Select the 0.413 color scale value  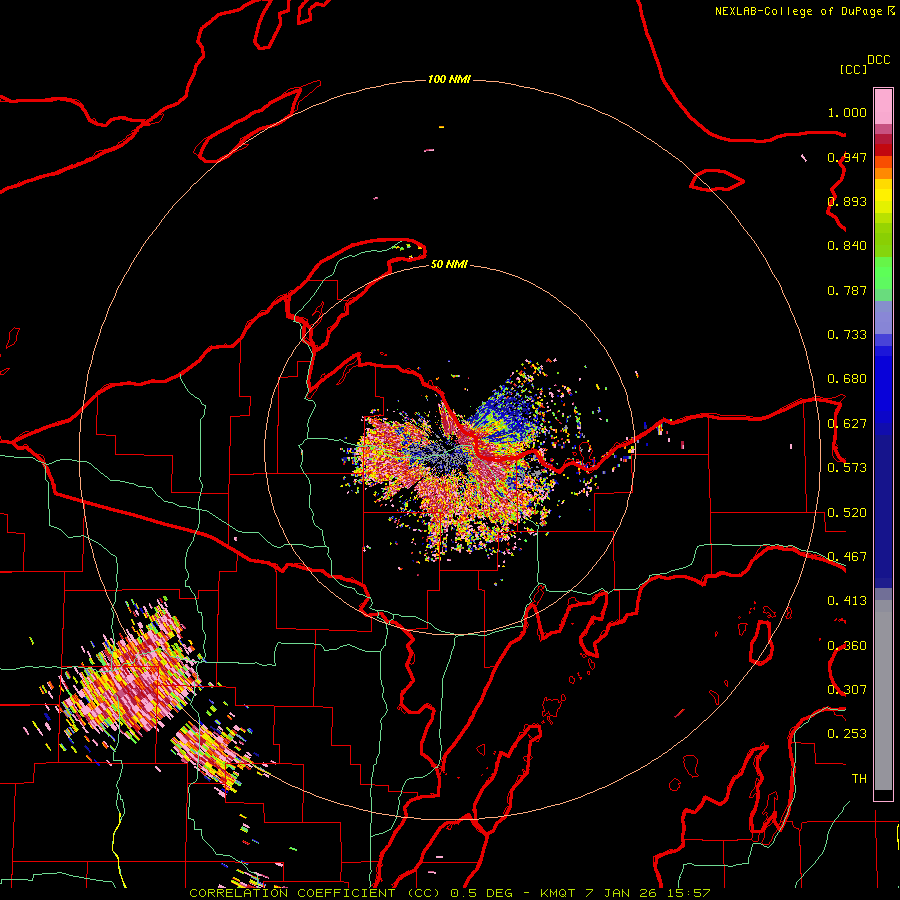847,601
